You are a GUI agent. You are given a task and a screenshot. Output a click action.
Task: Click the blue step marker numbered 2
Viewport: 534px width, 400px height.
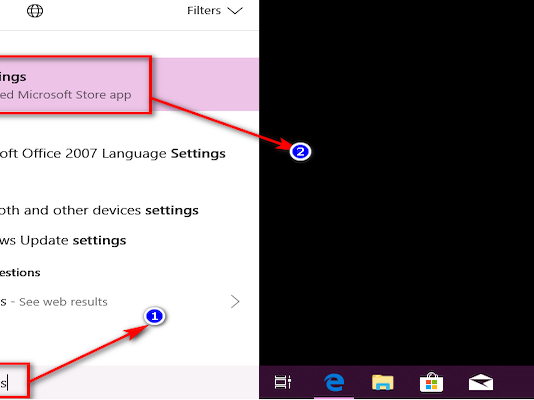(x=300, y=151)
